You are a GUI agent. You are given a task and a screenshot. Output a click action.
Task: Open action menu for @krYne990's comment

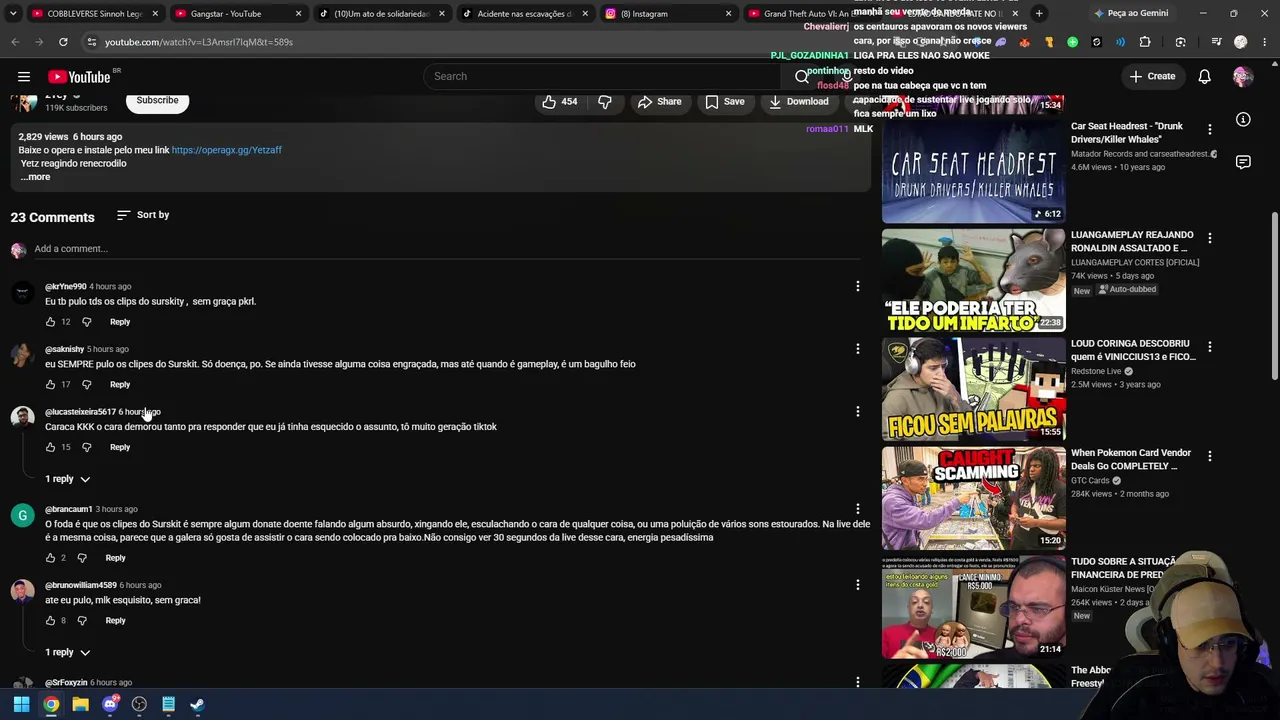(857, 287)
